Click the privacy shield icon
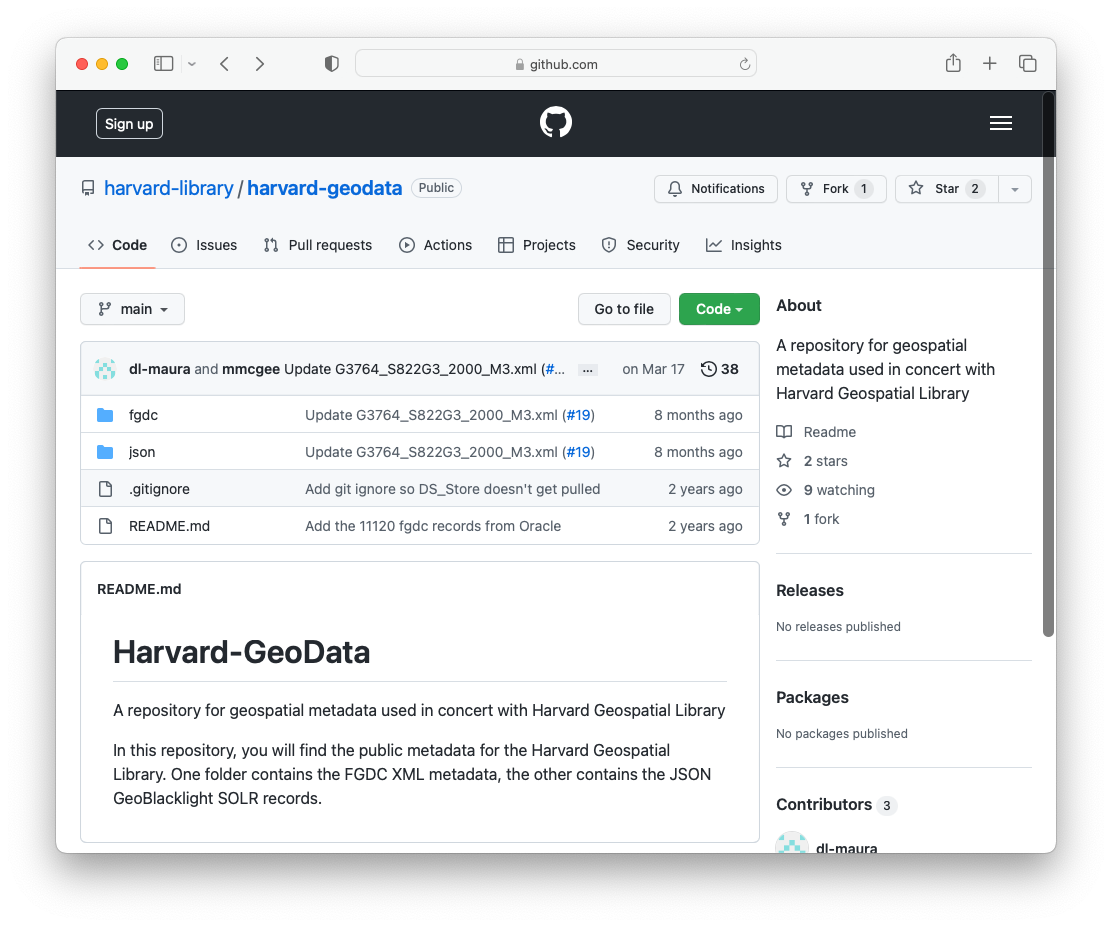This screenshot has width=1112, height=927. click(331, 64)
